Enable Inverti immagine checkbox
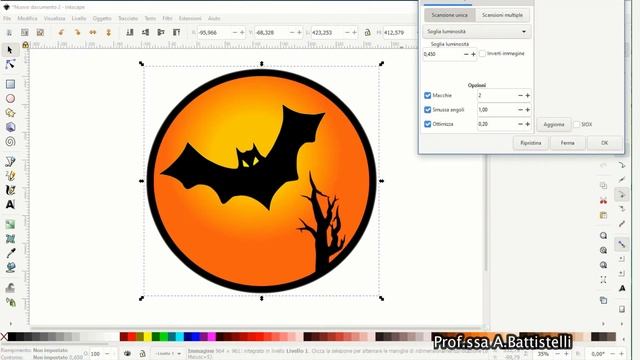 (x=482, y=53)
